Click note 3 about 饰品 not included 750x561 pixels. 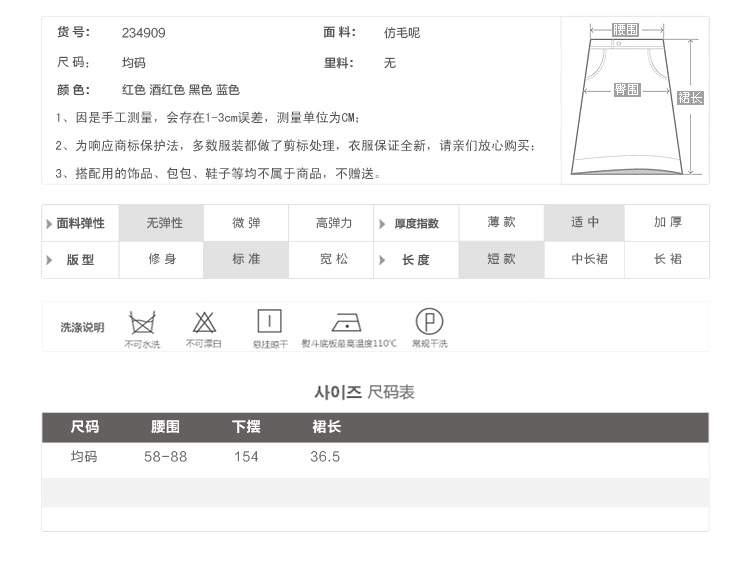coord(218,174)
